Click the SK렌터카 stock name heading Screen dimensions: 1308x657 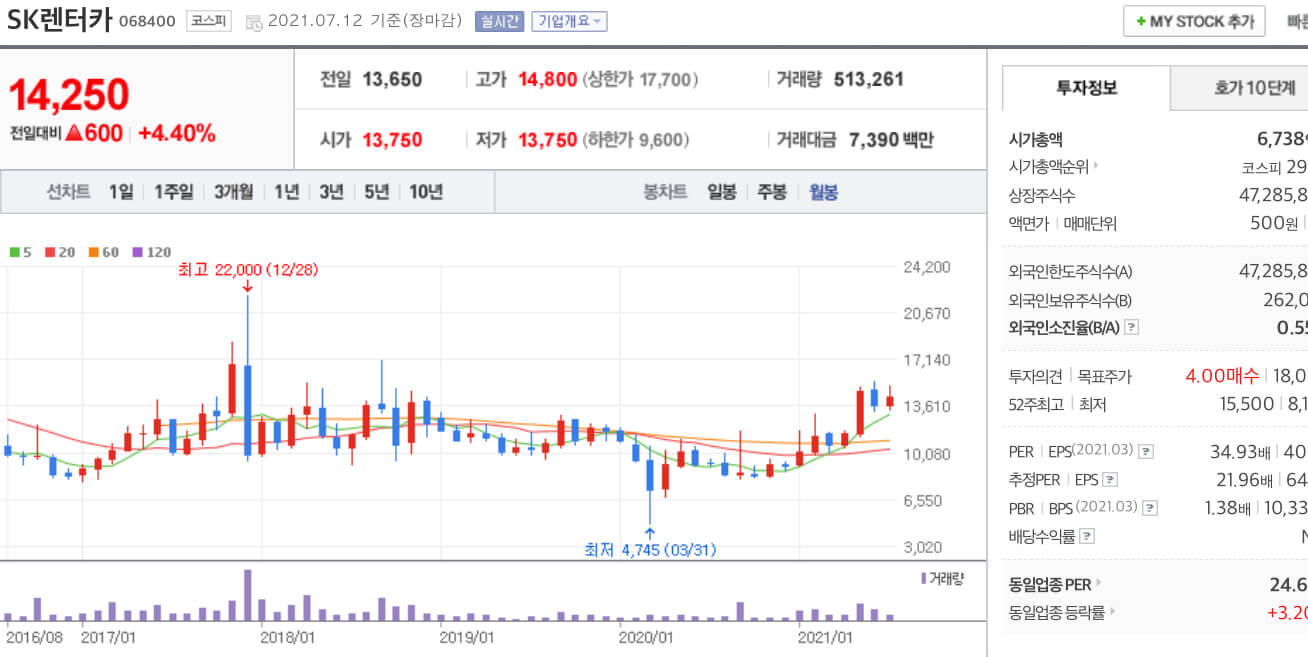coord(59,21)
